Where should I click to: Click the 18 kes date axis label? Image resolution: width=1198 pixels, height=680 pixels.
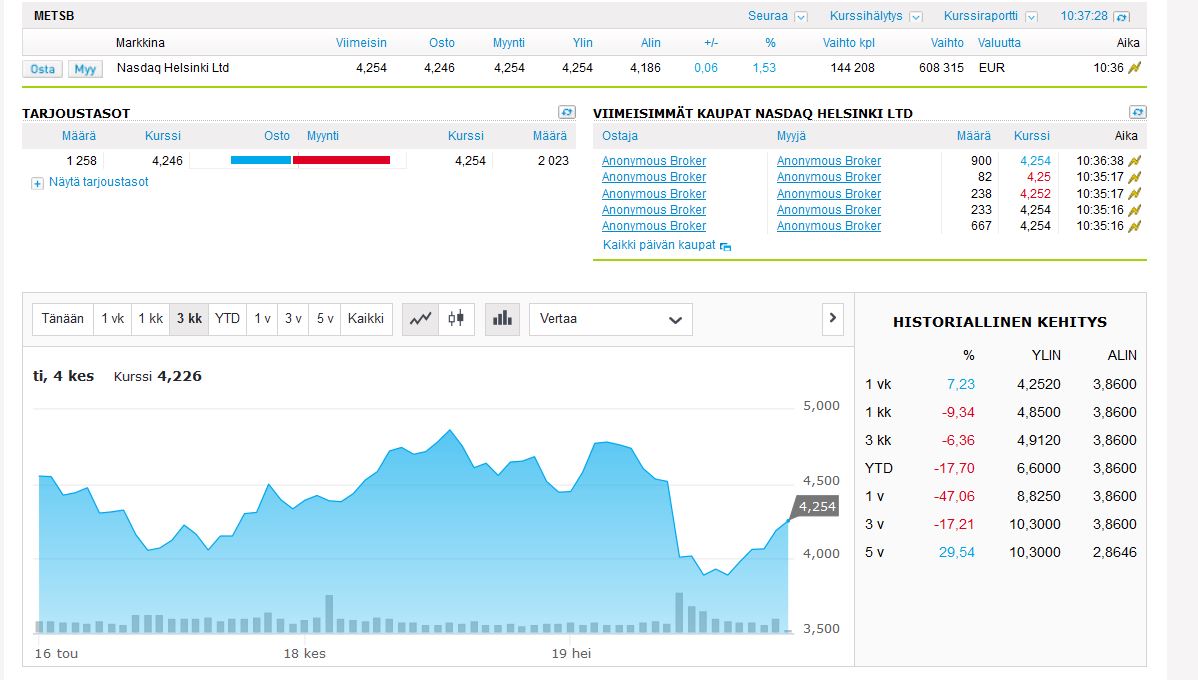click(305, 654)
